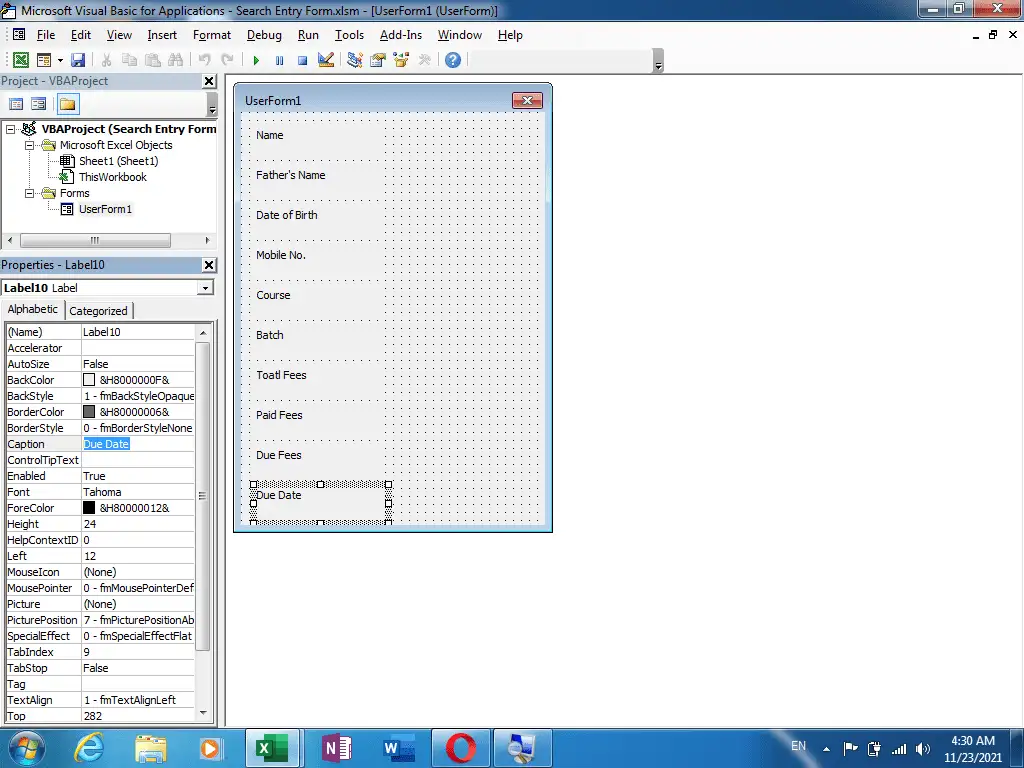1024x768 pixels.
Task: Close the Properties - Label10 panel
Action: click(x=209, y=264)
